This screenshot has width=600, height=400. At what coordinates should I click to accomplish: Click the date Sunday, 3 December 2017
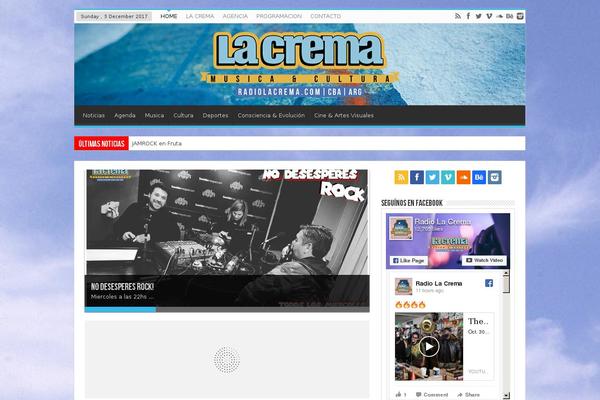114,16
